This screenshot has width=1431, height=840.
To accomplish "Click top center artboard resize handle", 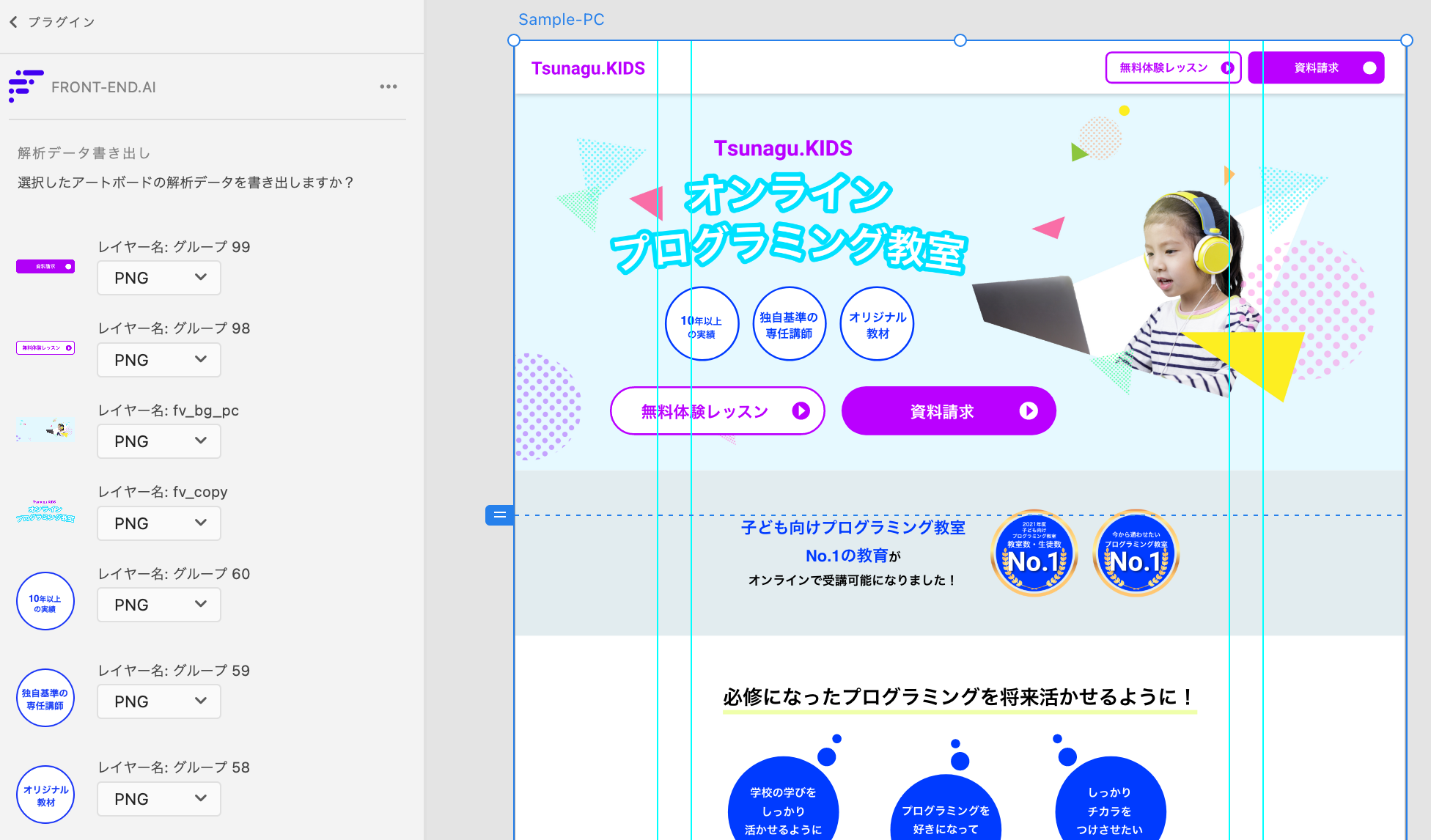I will pos(960,40).
